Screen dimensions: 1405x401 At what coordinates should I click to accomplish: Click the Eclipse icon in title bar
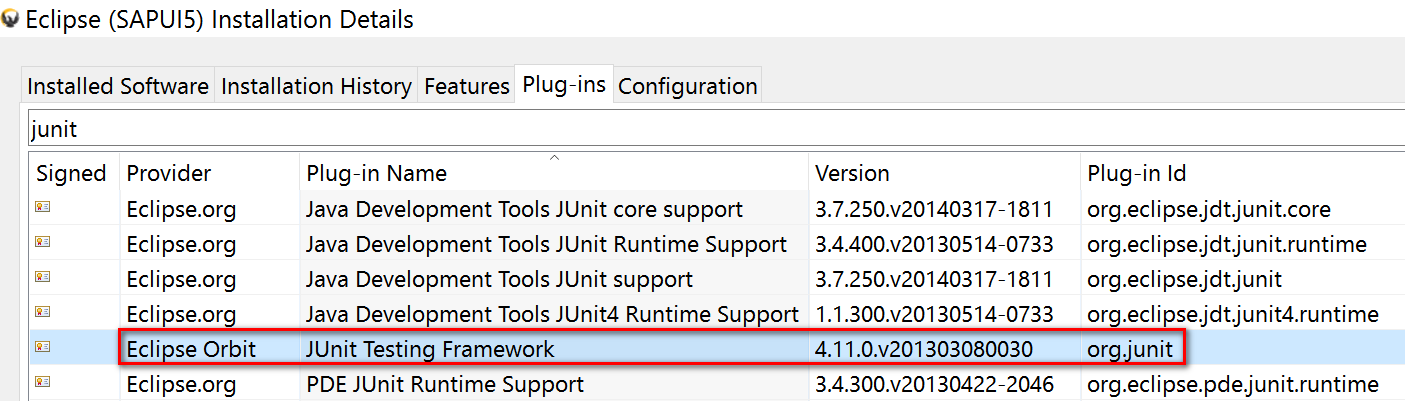point(11,19)
